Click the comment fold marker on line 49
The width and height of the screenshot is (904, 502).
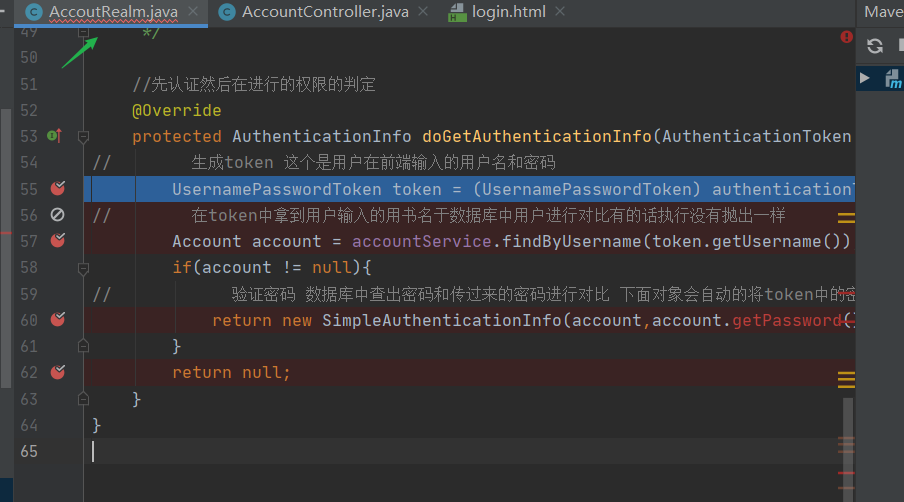tap(83, 32)
